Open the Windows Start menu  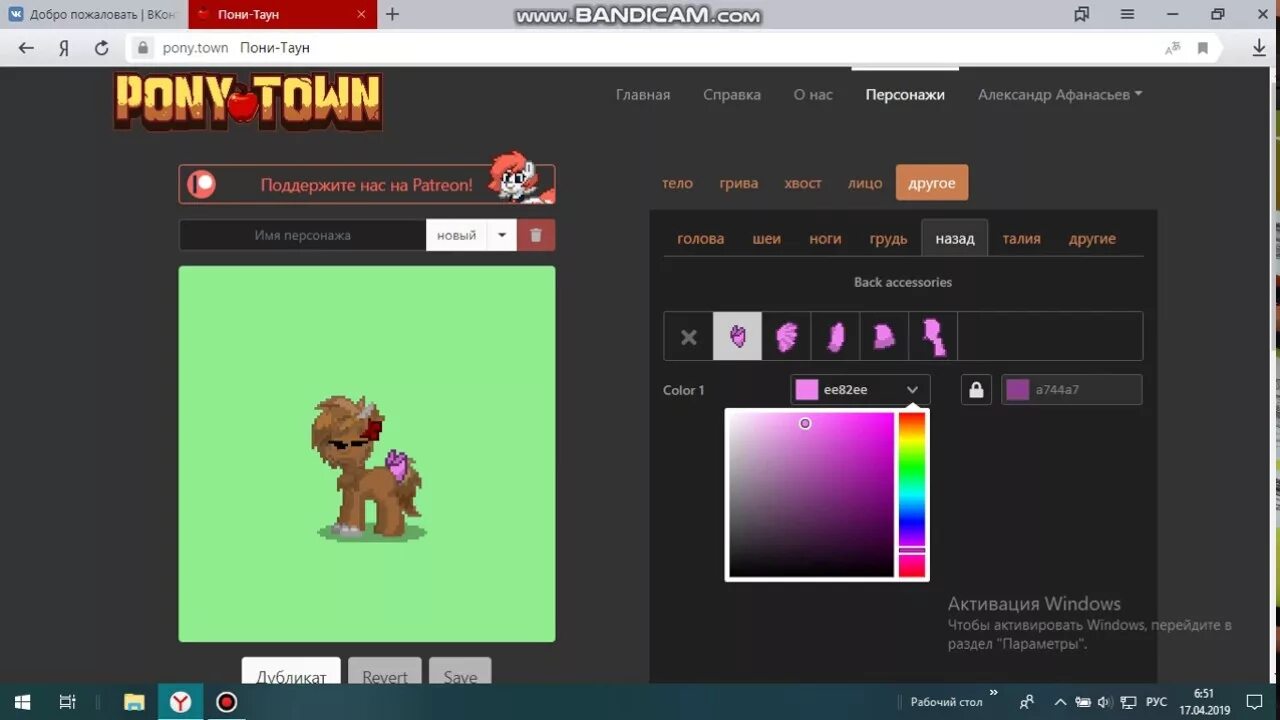click(22, 702)
